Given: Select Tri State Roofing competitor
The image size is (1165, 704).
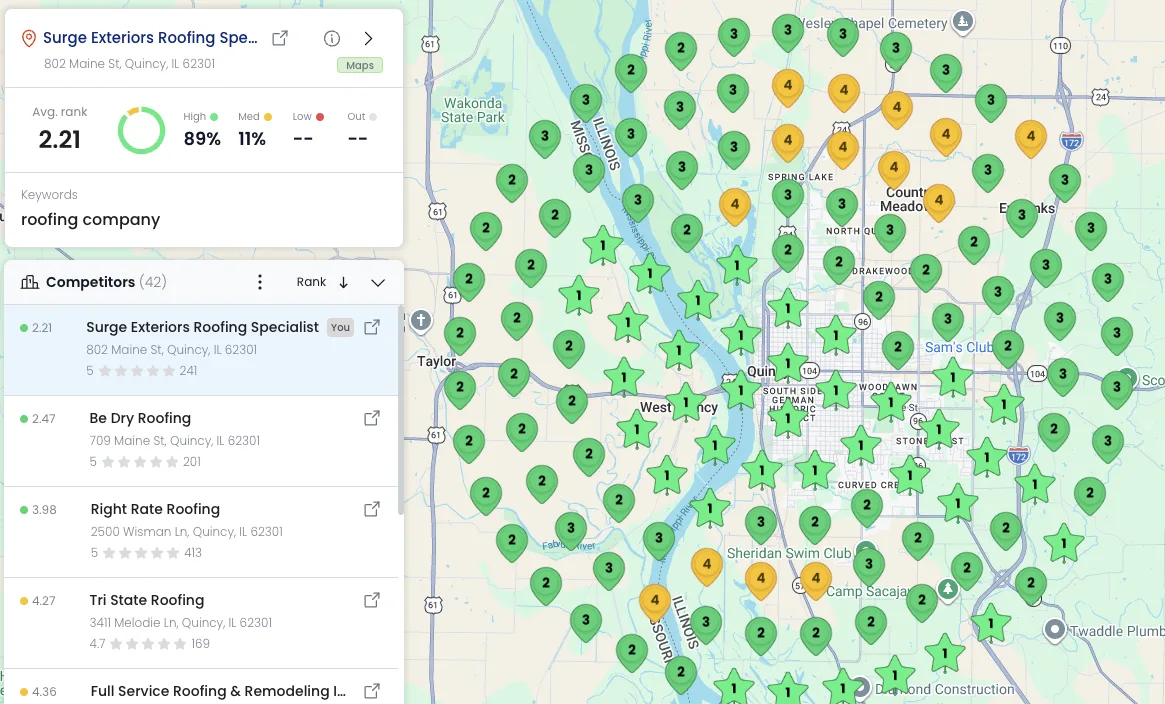Looking at the screenshot, I should 201,622.
